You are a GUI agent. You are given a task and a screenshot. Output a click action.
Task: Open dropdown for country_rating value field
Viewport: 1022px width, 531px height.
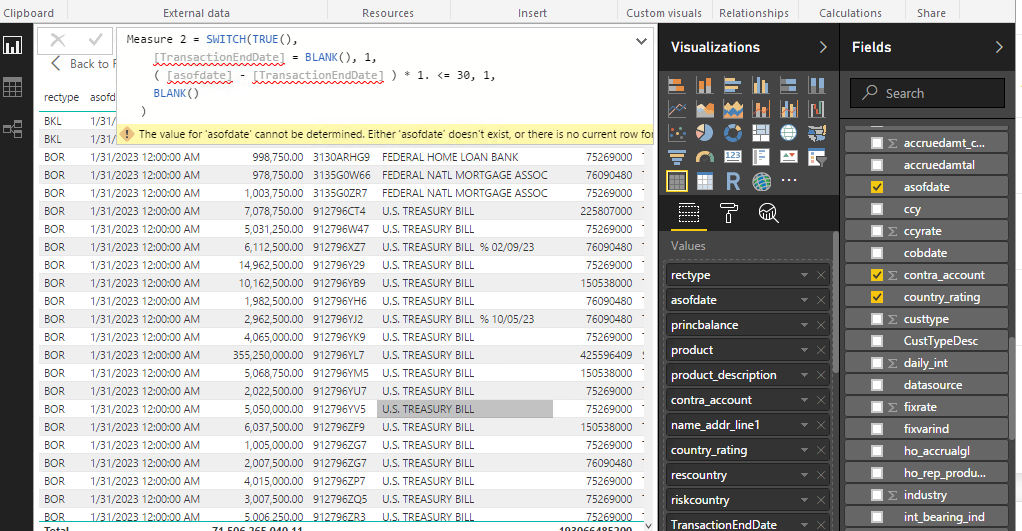804,450
